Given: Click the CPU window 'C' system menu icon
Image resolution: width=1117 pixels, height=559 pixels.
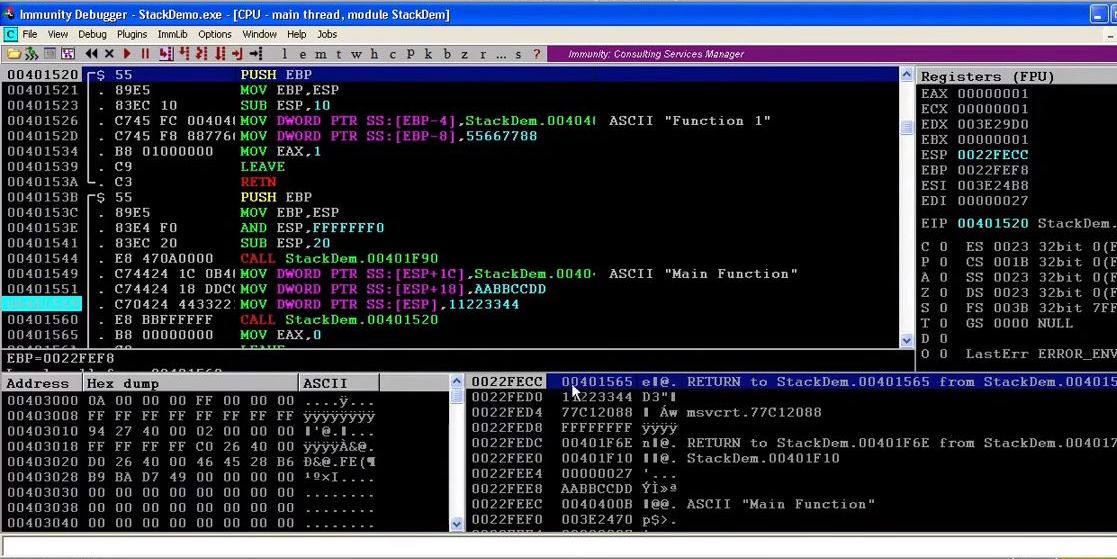Looking at the screenshot, I should point(10,34).
